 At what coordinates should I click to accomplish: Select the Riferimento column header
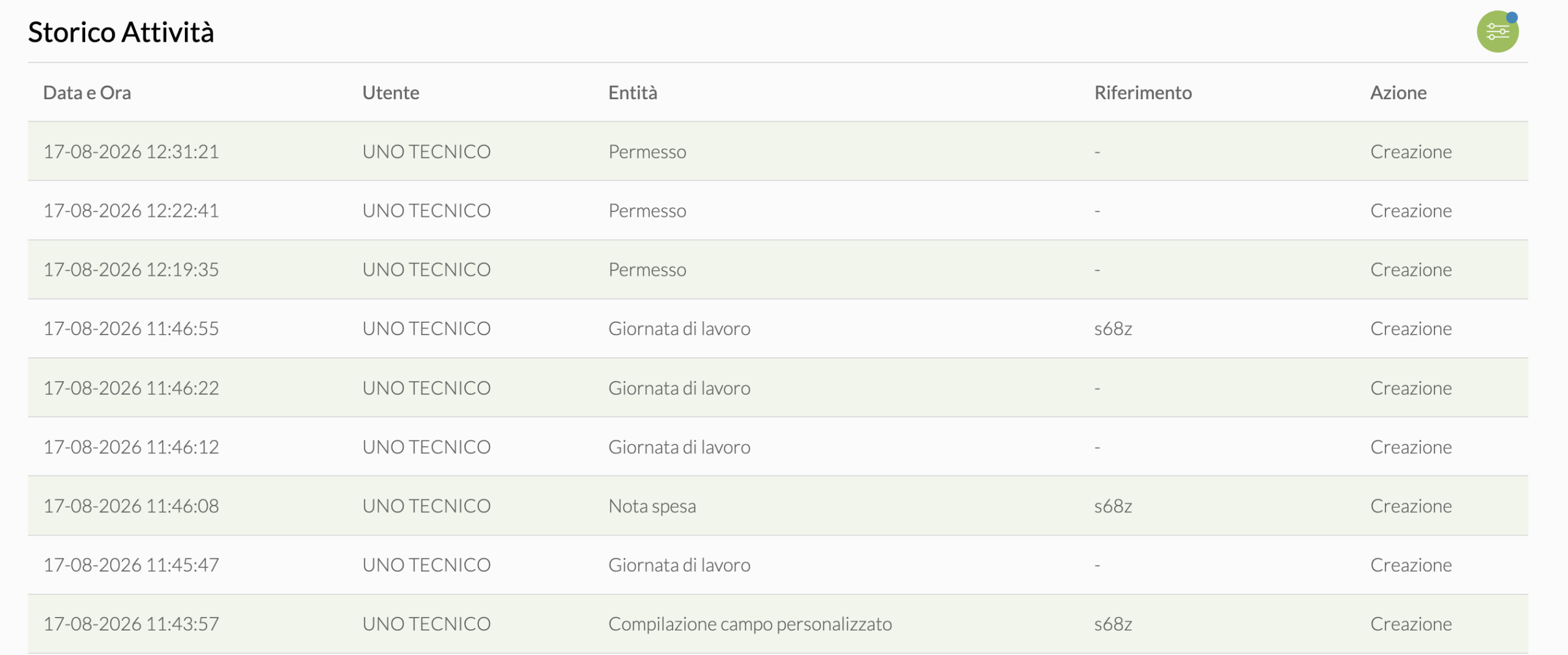point(1143,93)
